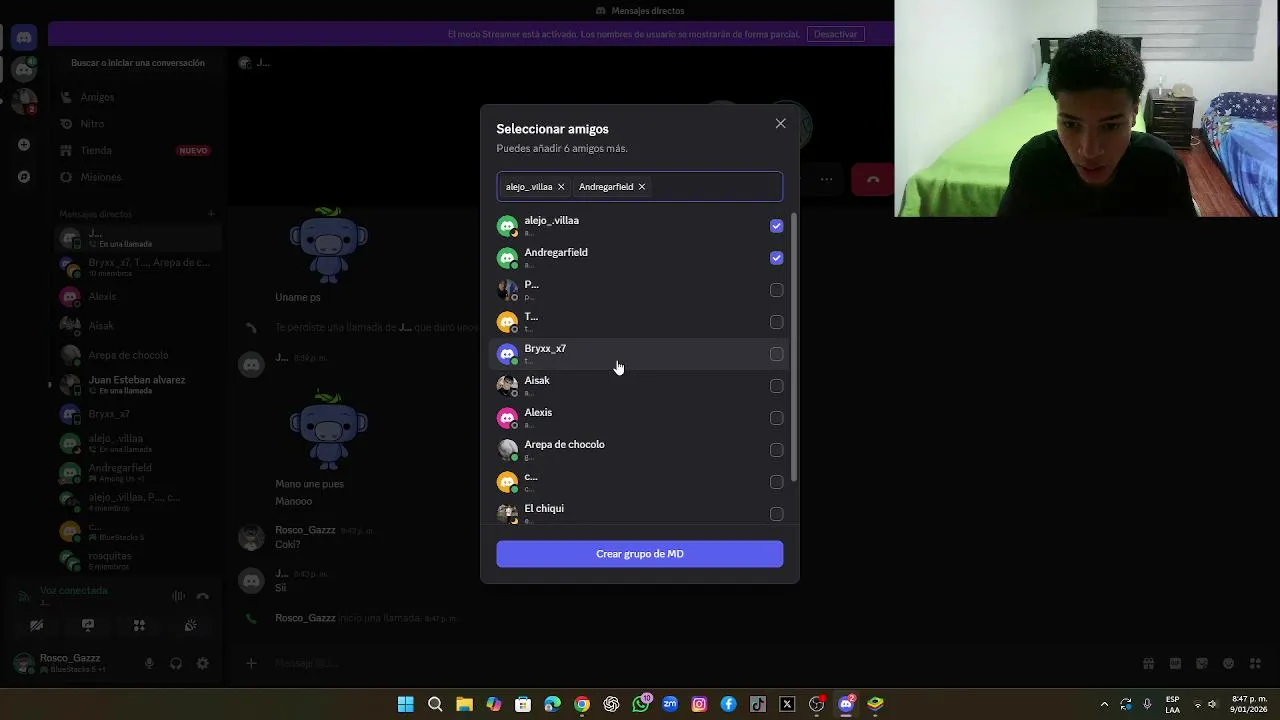
Task: Open TikTok from the taskbar
Action: [x=758, y=704]
